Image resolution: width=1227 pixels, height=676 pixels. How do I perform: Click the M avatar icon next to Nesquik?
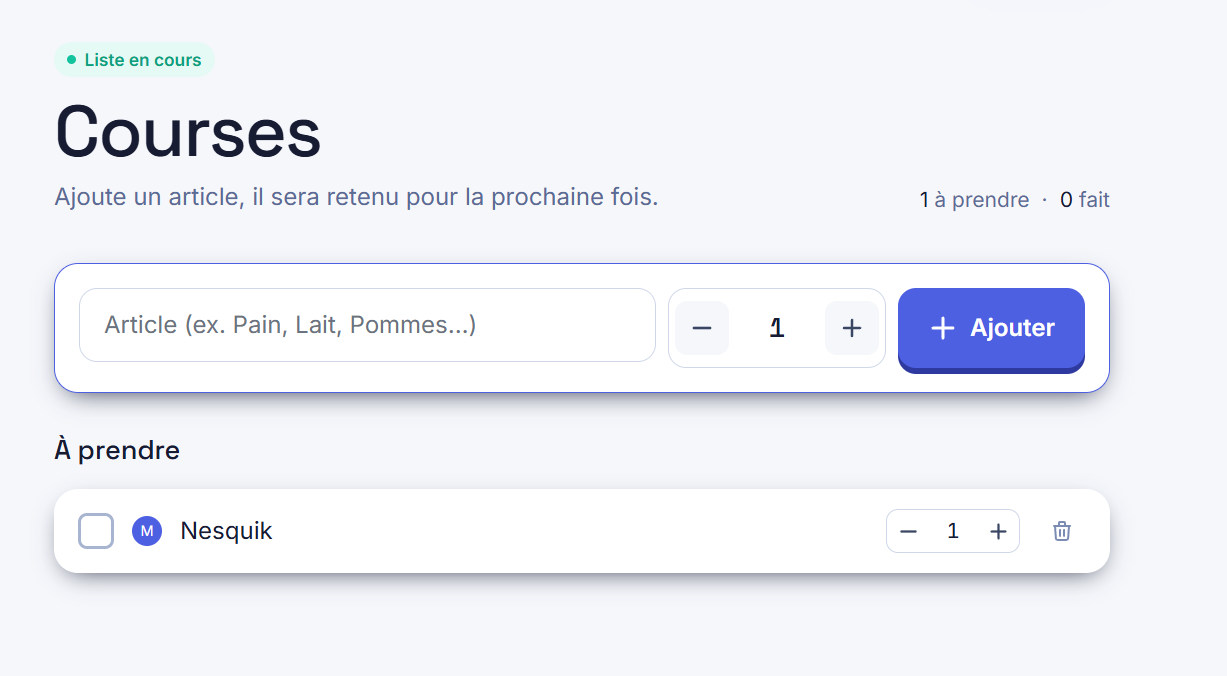pos(147,531)
